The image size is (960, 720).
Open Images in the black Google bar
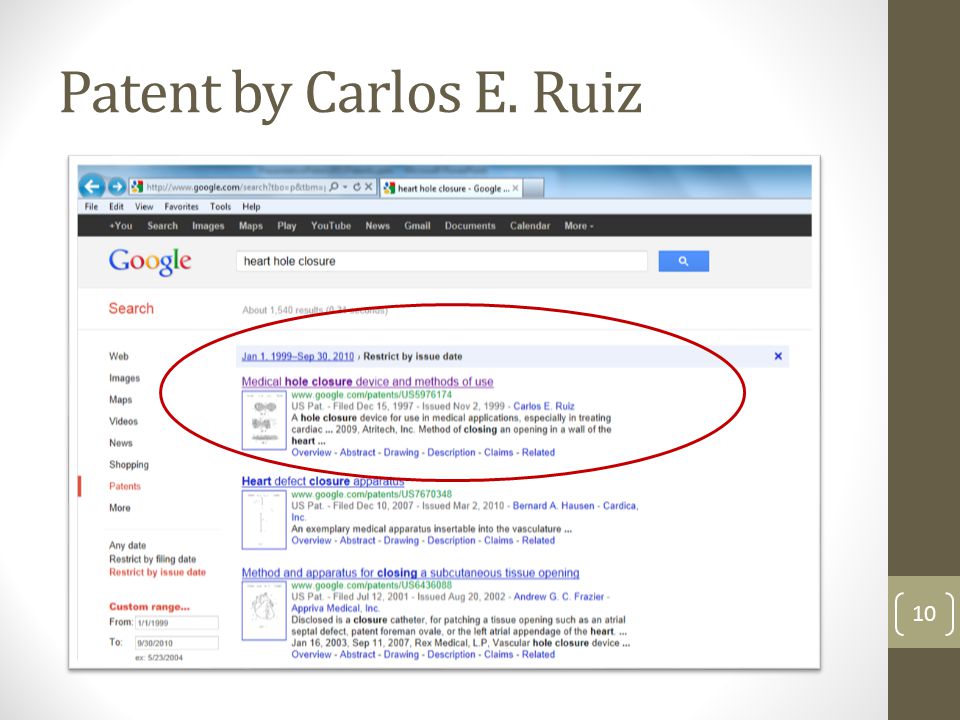[208, 225]
